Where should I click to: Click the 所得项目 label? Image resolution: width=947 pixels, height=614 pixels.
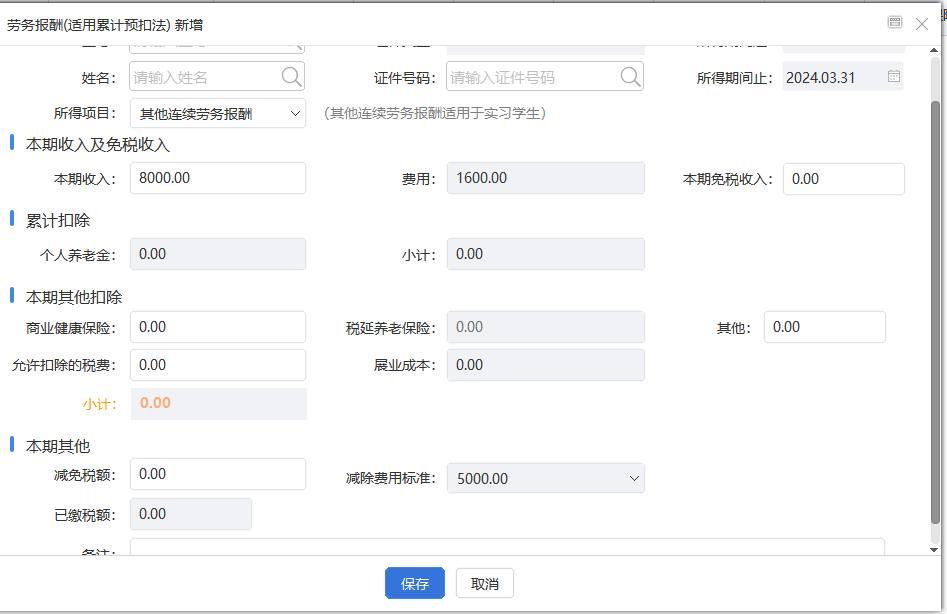pos(85,114)
